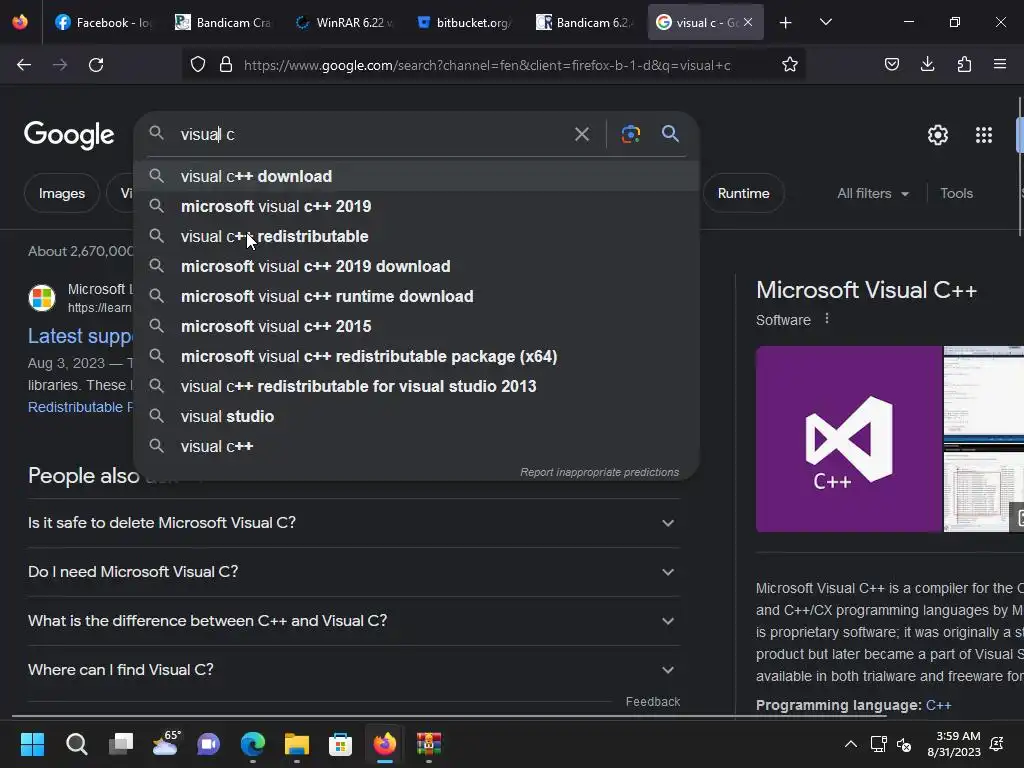Filter results by Images chip
1024x768 pixels.
[61, 193]
